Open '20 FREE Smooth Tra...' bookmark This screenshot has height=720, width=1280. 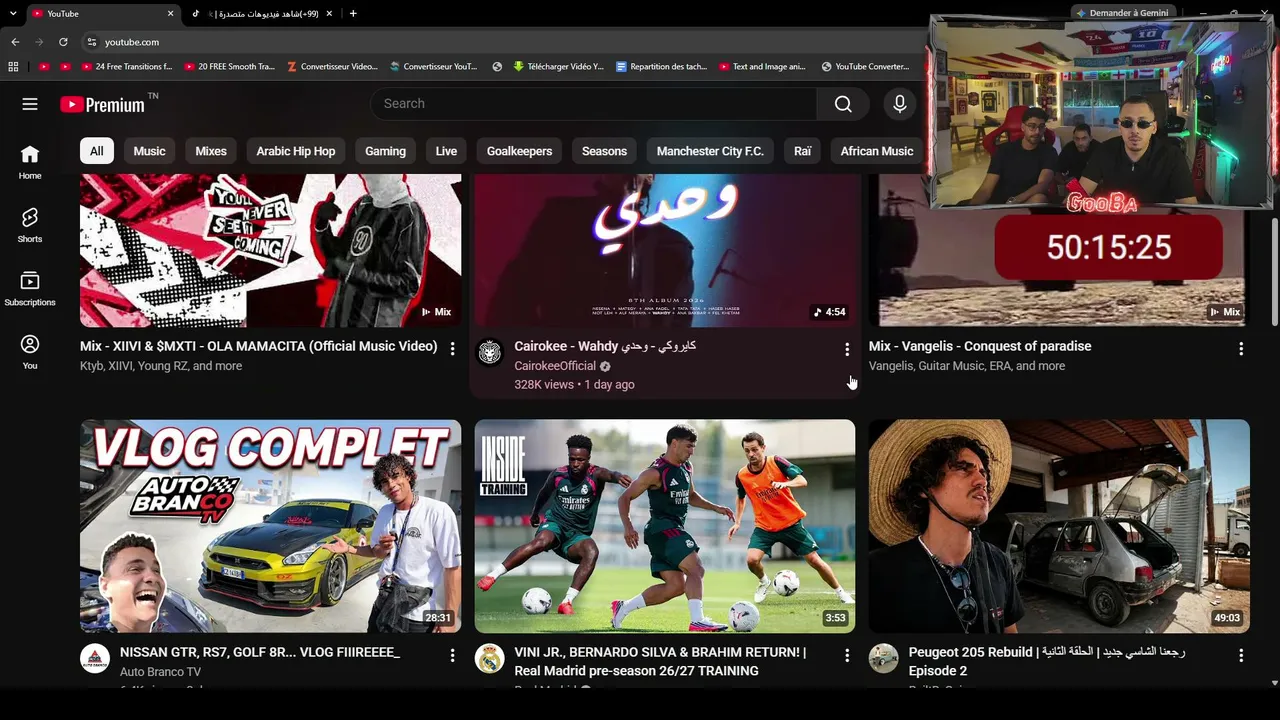coord(228,67)
